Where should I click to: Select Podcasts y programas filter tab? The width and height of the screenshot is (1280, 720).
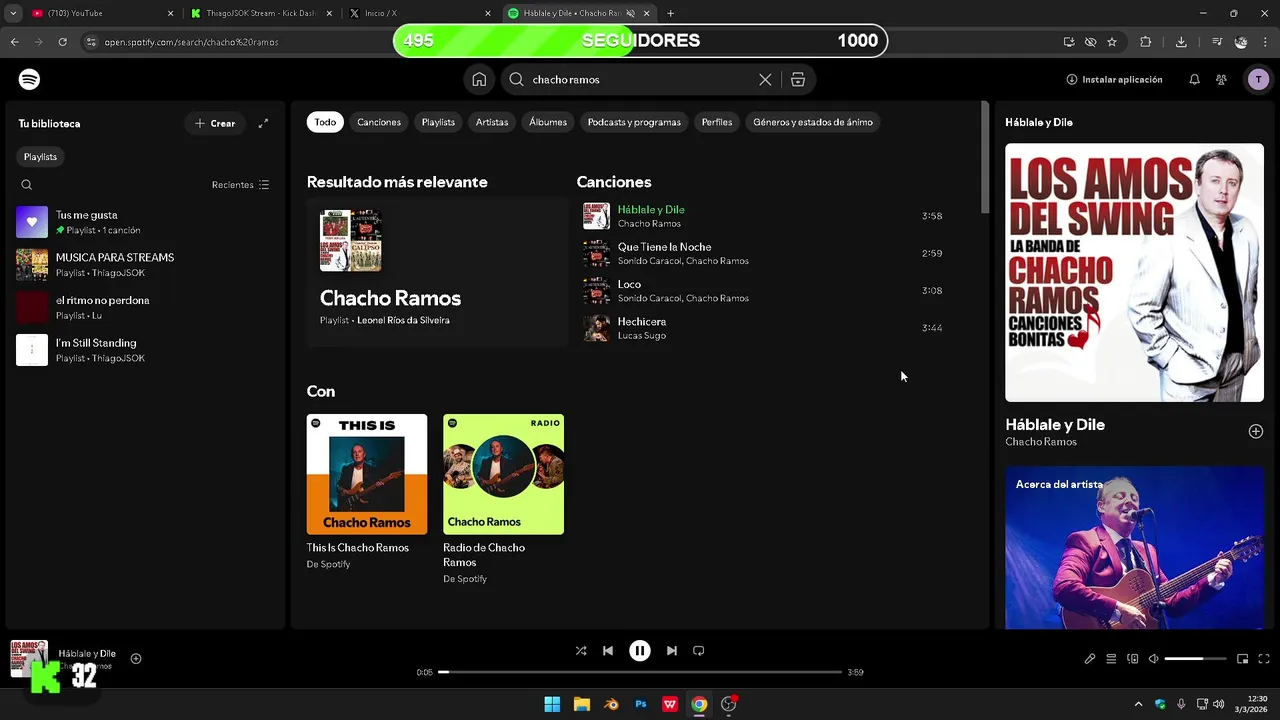pyautogui.click(x=634, y=122)
